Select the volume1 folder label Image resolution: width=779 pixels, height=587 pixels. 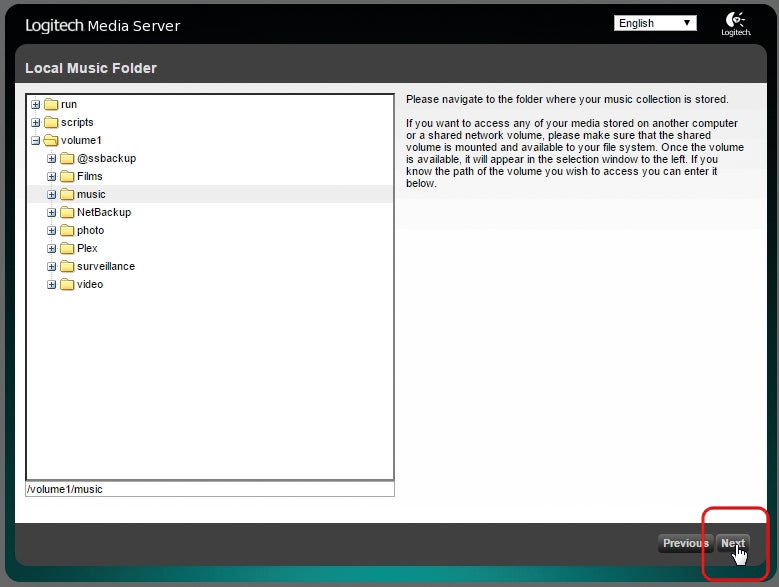coord(81,140)
